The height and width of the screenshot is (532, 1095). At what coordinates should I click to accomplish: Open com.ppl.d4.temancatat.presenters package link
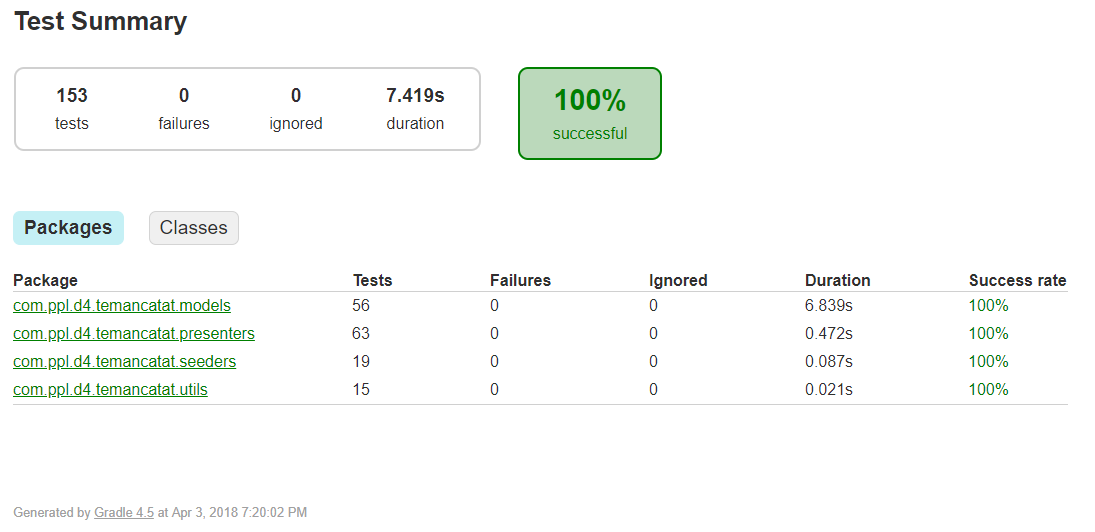click(x=134, y=334)
